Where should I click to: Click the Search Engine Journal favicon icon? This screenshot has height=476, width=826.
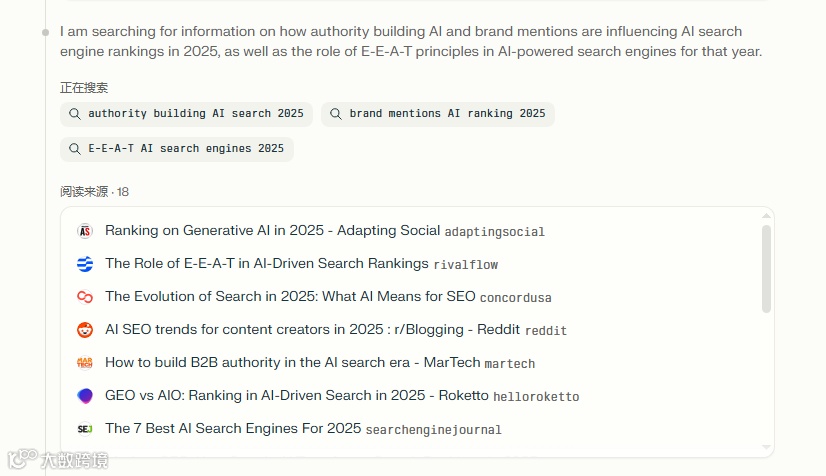(x=85, y=429)
